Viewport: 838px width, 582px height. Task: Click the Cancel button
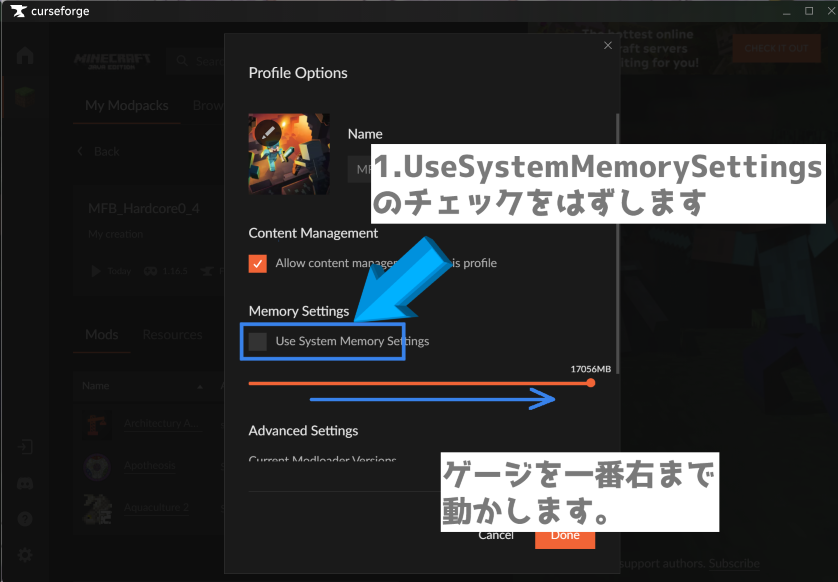click(496, 536)
